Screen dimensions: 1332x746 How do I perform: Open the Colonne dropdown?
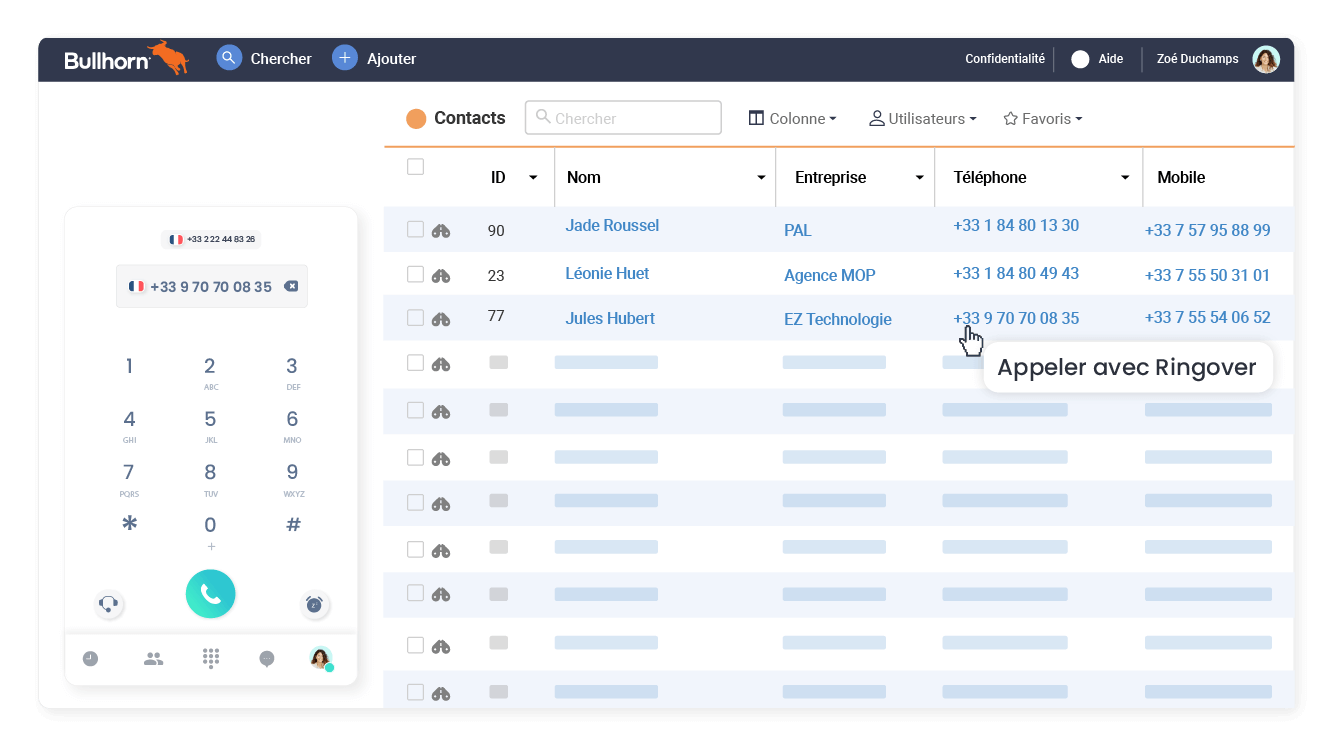tap(792, 118)
